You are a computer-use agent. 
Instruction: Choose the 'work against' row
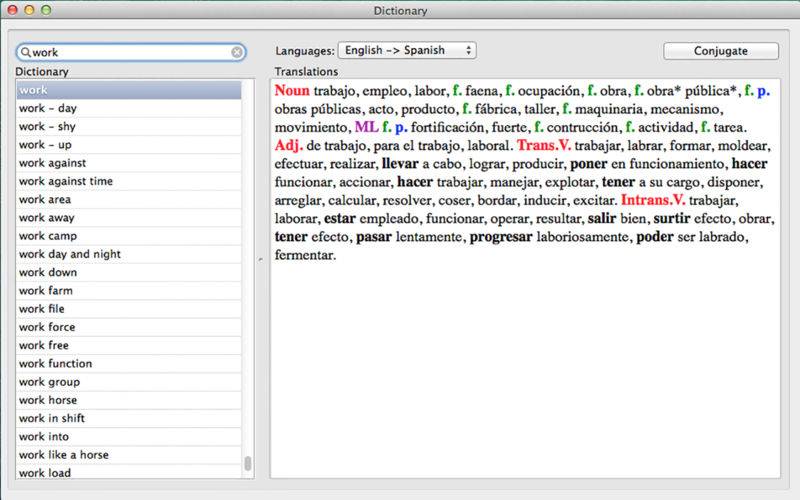129,163
